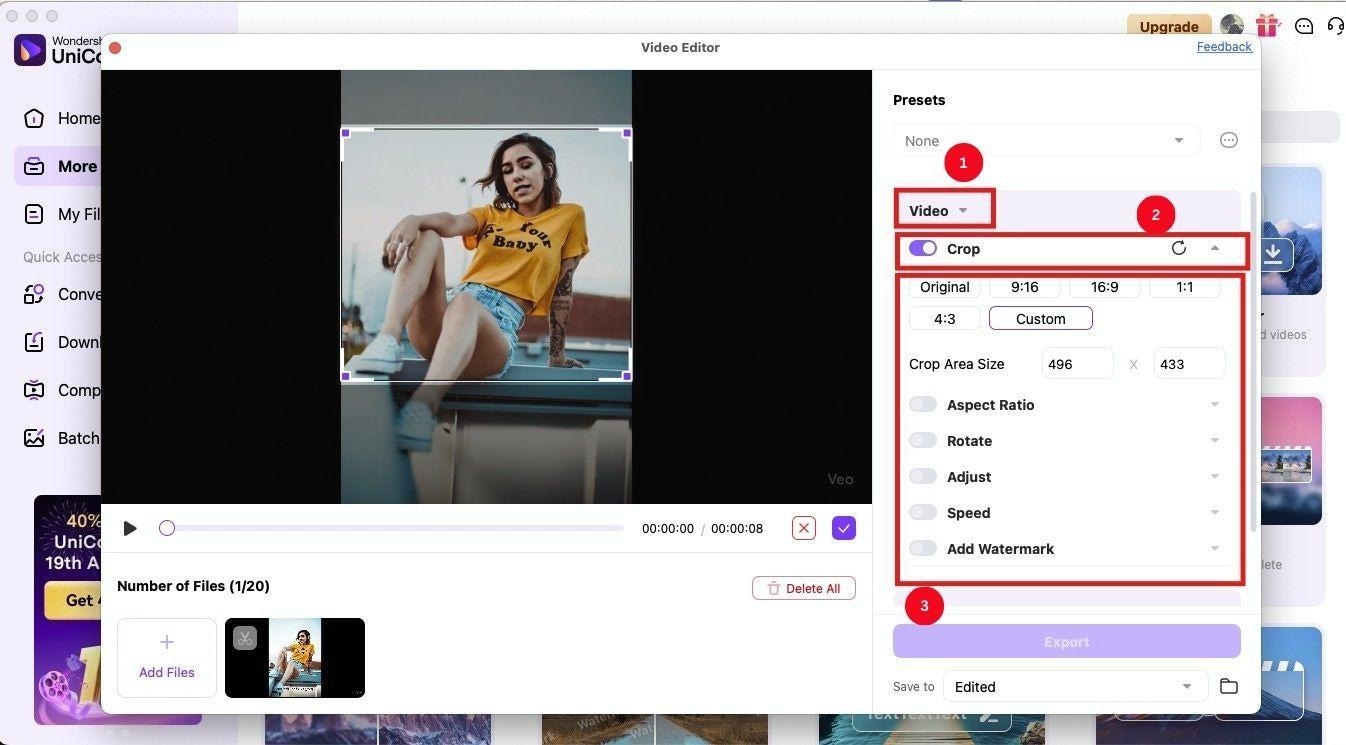Open the Converter tool in Quick Access
Screen dimensions: 1346x745
[60, 294]
